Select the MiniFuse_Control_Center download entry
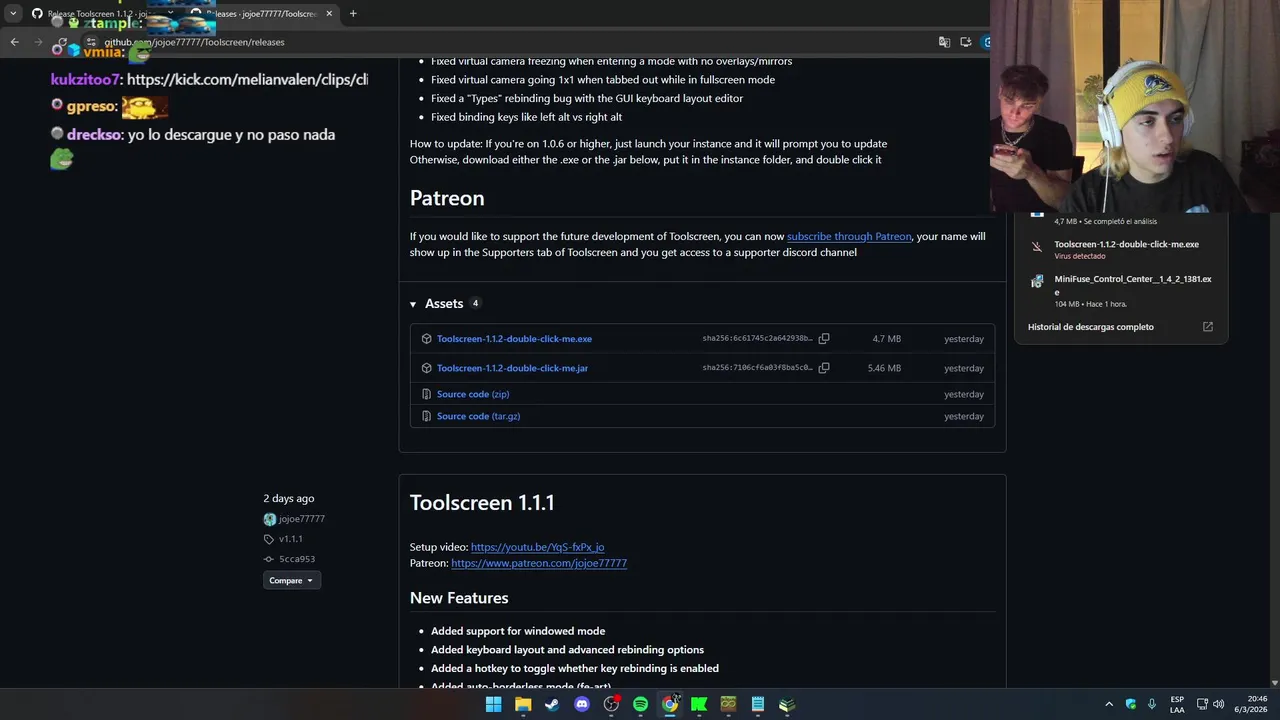Screen dimensions: 1280x720 click(x=1121, y=291)
